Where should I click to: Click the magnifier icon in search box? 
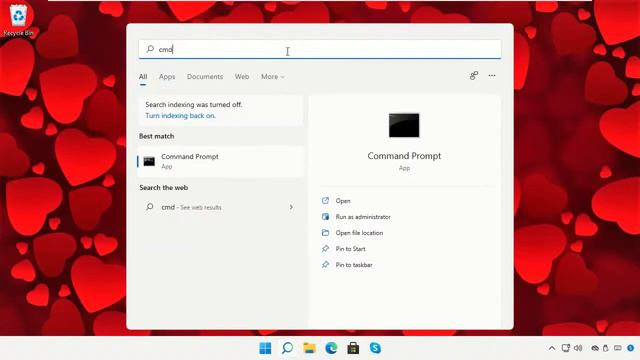pyautogui.click(x=150, y=49)
